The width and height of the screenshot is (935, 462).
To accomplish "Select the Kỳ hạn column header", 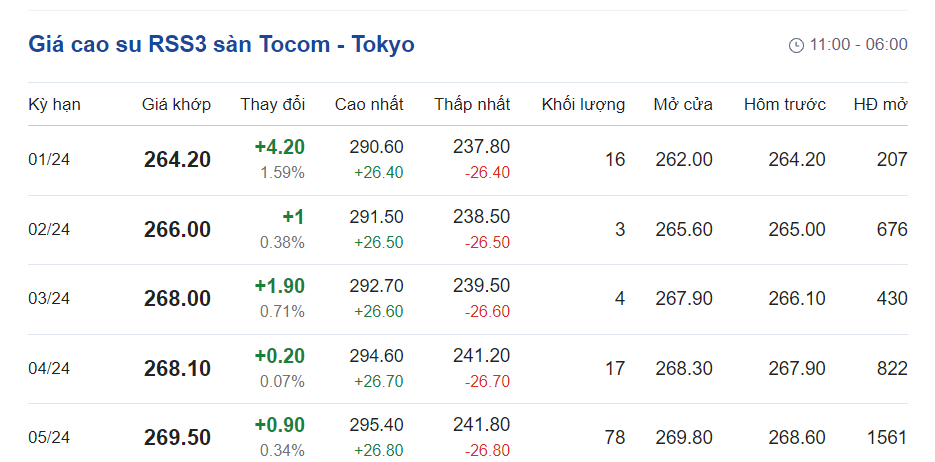I will [54, 104].
